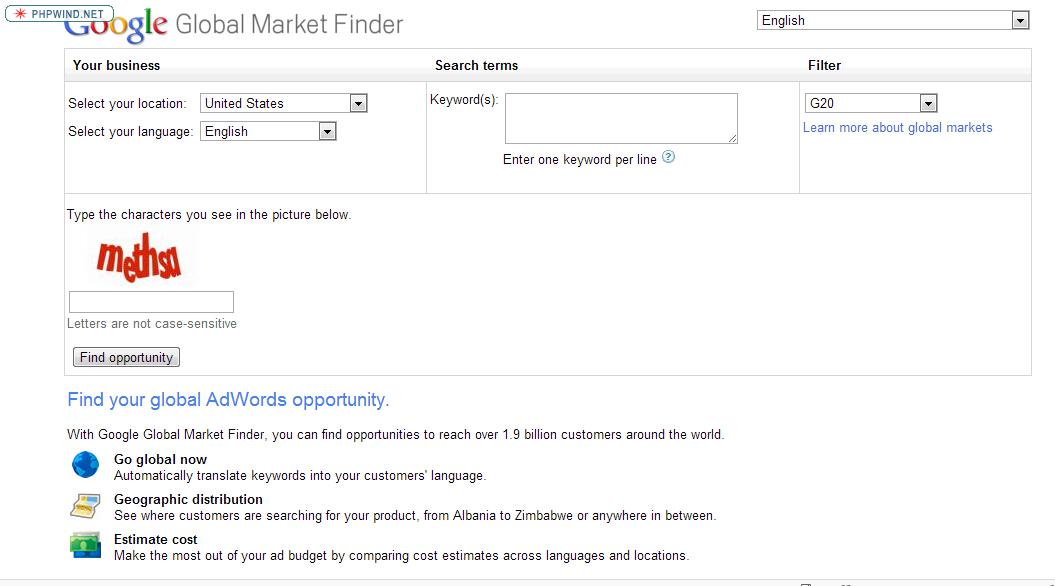Click the Global Market Finder title text
This screenshot has width=1055, height=586.
coord(289,25)
